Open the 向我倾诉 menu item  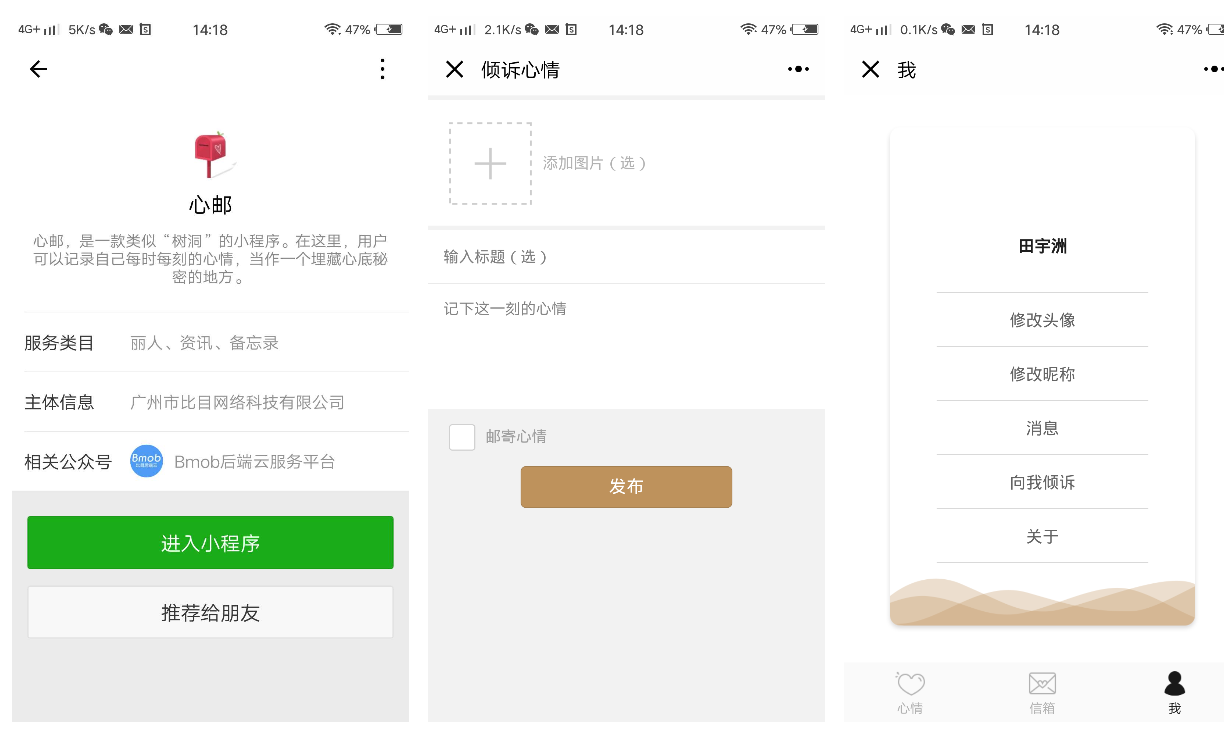tap(1042, 482)
